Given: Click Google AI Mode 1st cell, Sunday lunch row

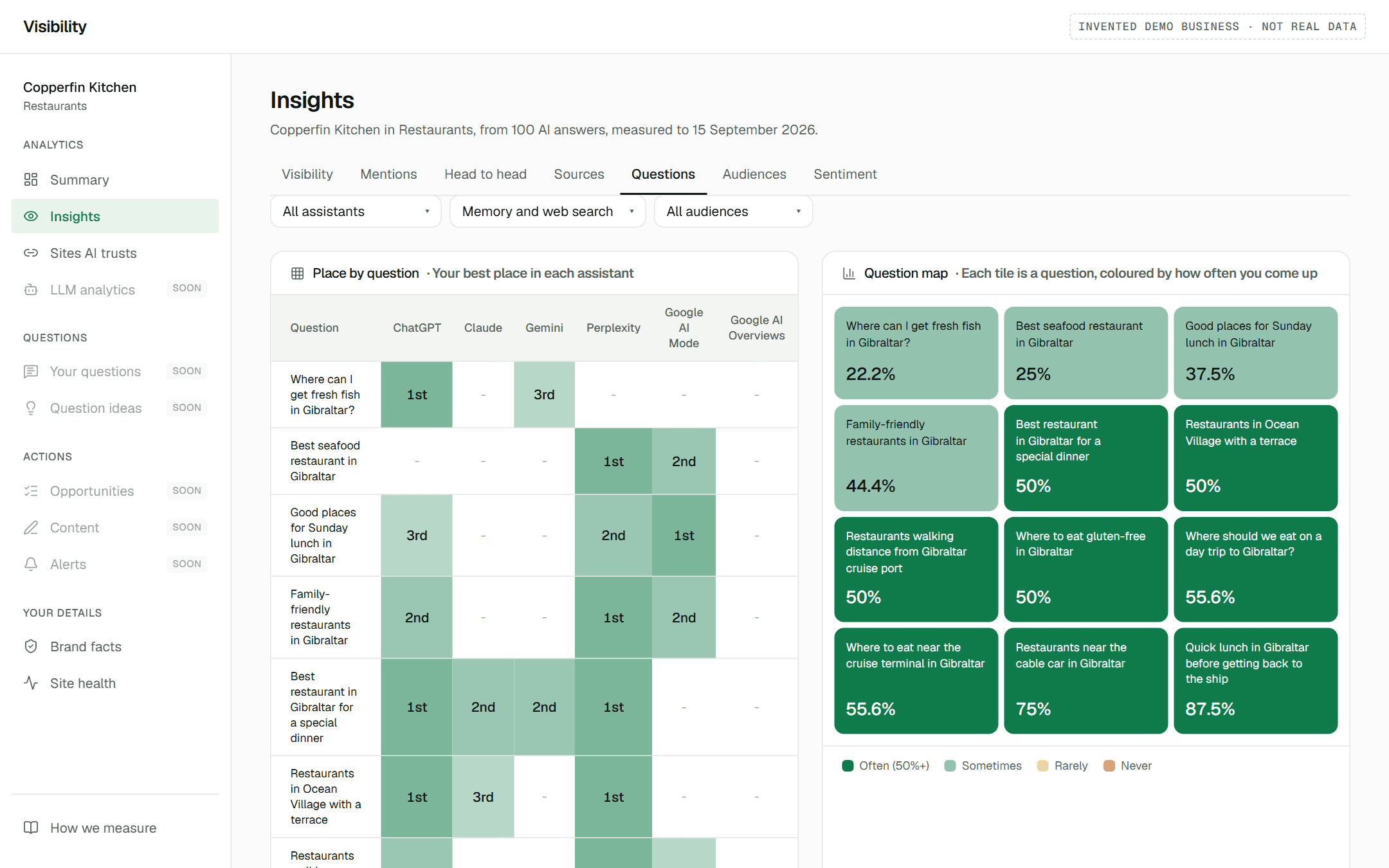Looking at the screenshot, I should click(684, 535).
